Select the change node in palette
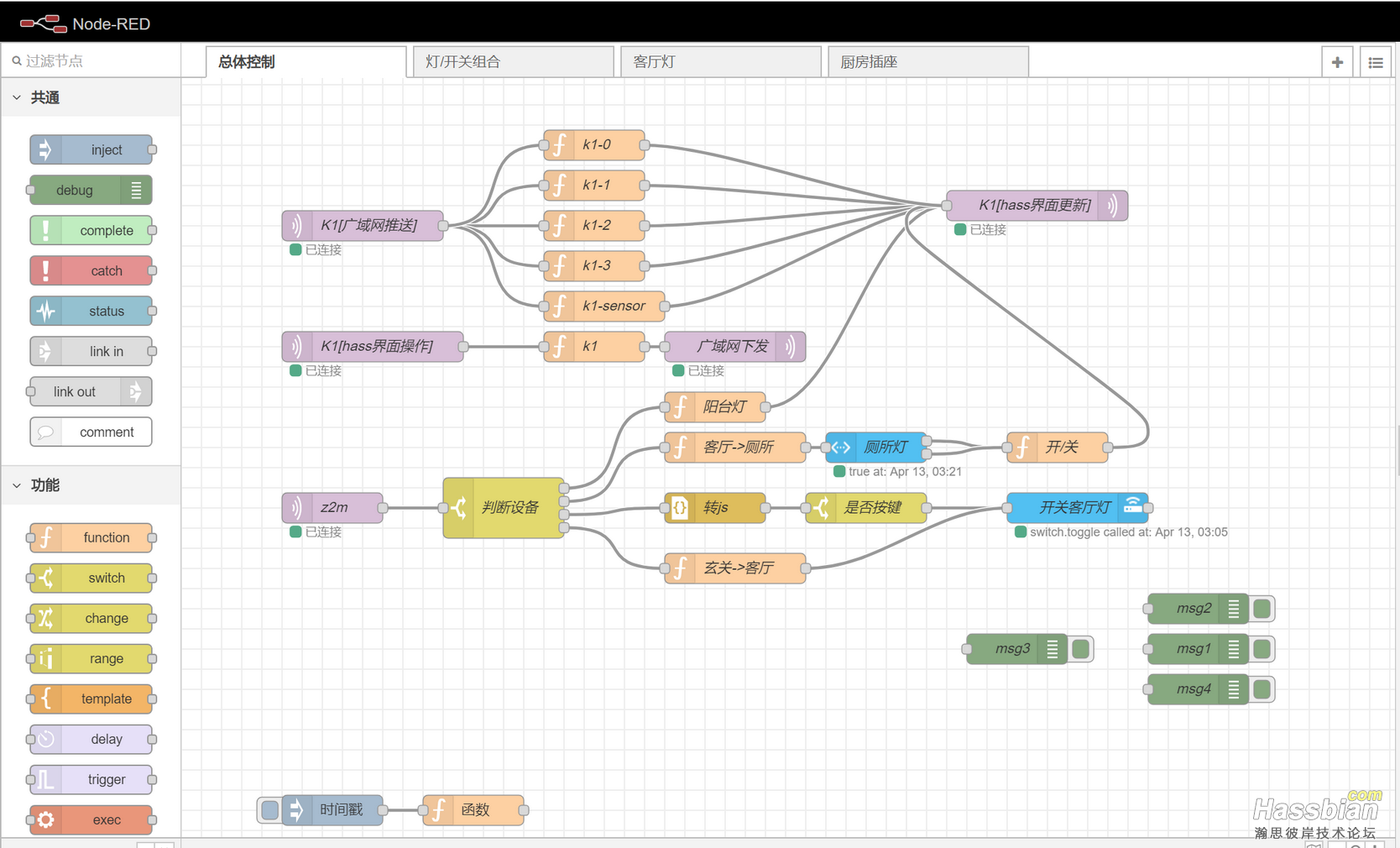Screen dimensions: 1400x848 91,618
